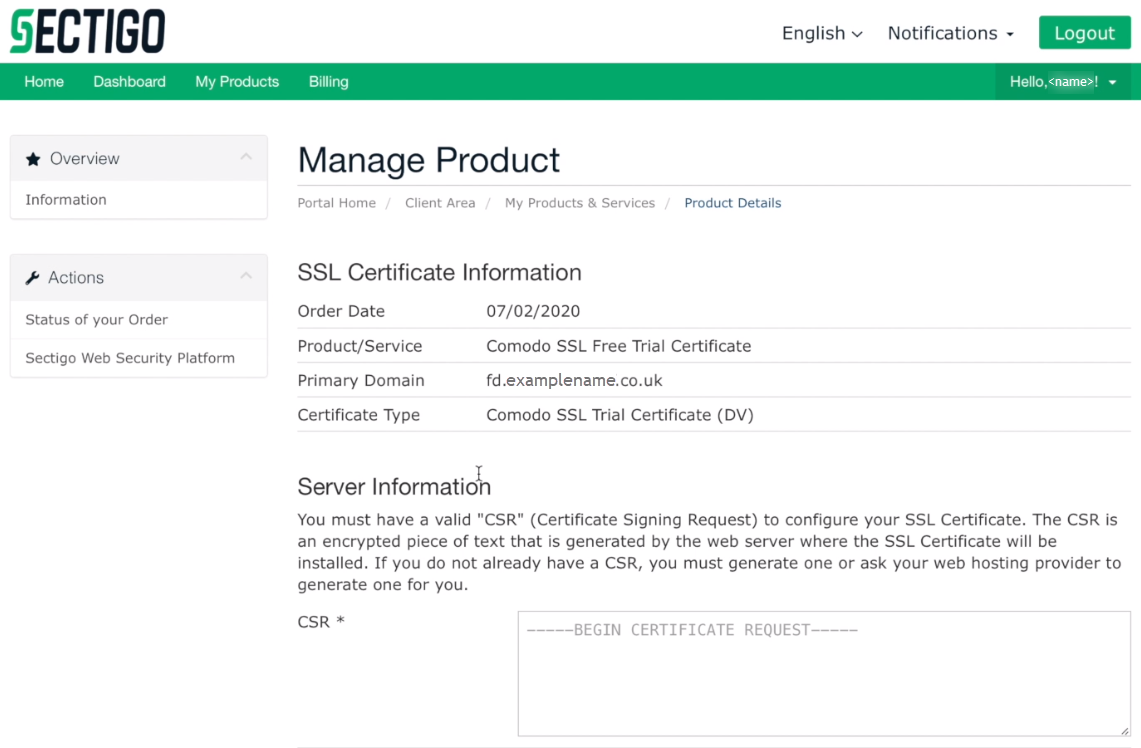Click the Sectigo logo
The height and width of the screenshot is (748, 1141).
coord(87,31)
